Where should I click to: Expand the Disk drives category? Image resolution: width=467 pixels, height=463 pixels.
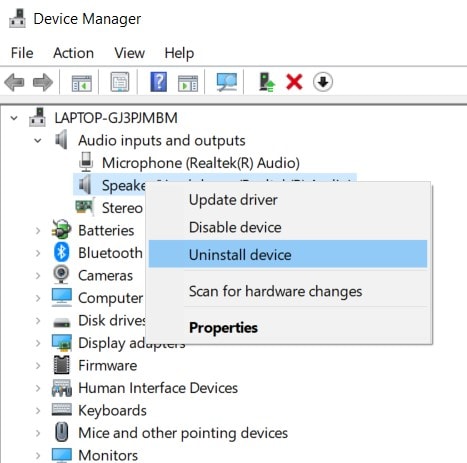tap(38, 320)
